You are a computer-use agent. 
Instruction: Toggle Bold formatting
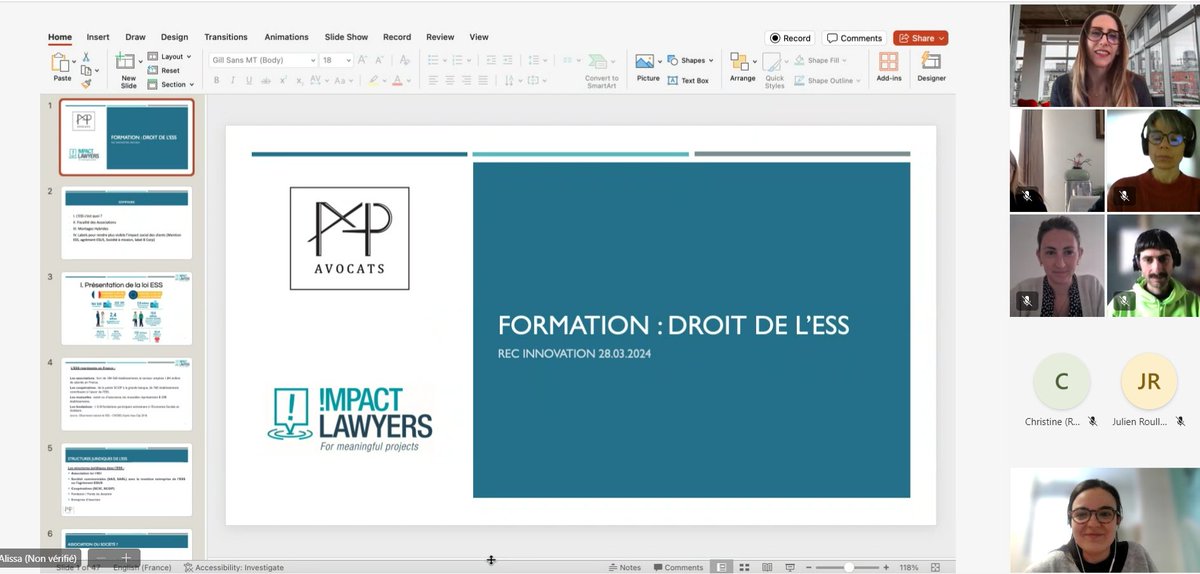(x=218, y=81)
